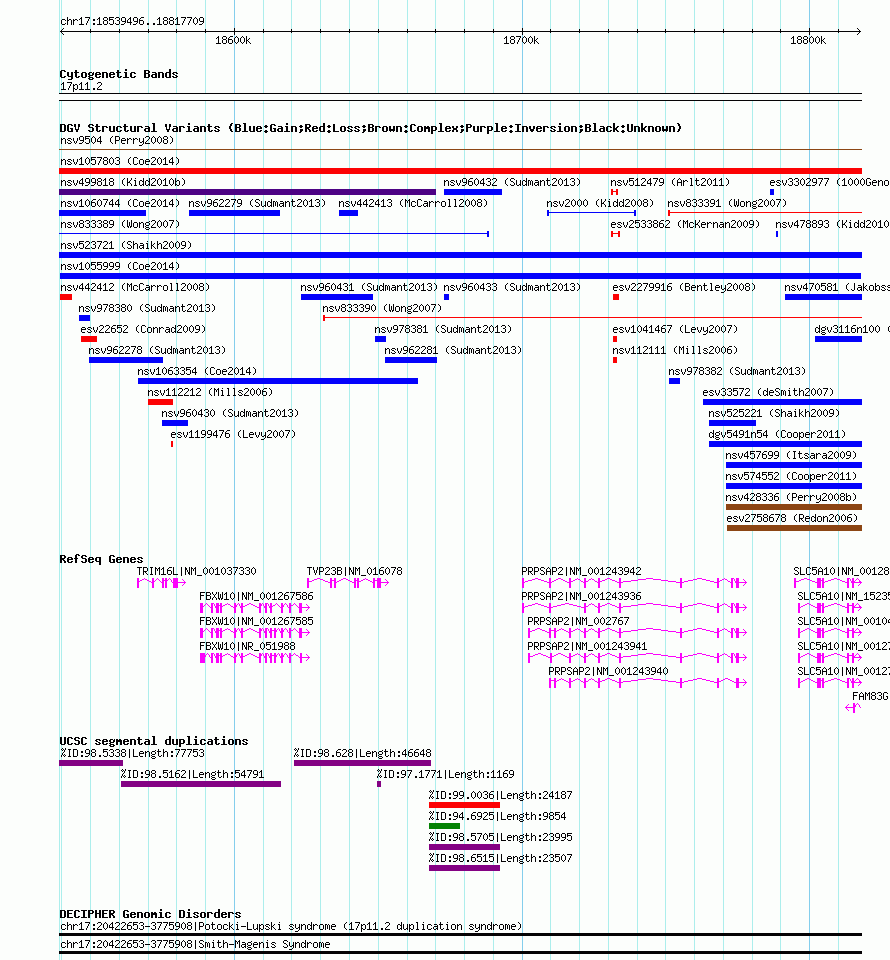Image resolution: width=890 pixels, height=960 pixels.
Task: Click the FAM83G gene feature
Action: (x=853, y=708)
